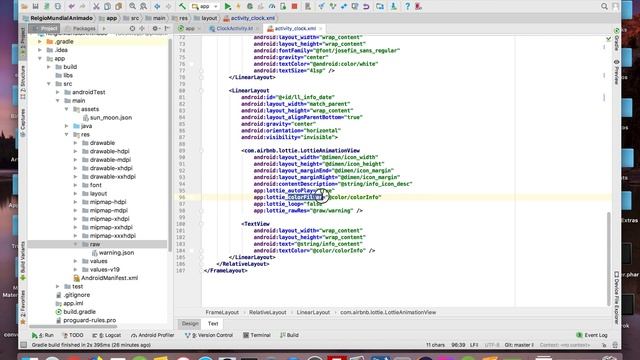640x360 pixels.
Task: Click the Paste clipboard icon
Action: (118, 7)
